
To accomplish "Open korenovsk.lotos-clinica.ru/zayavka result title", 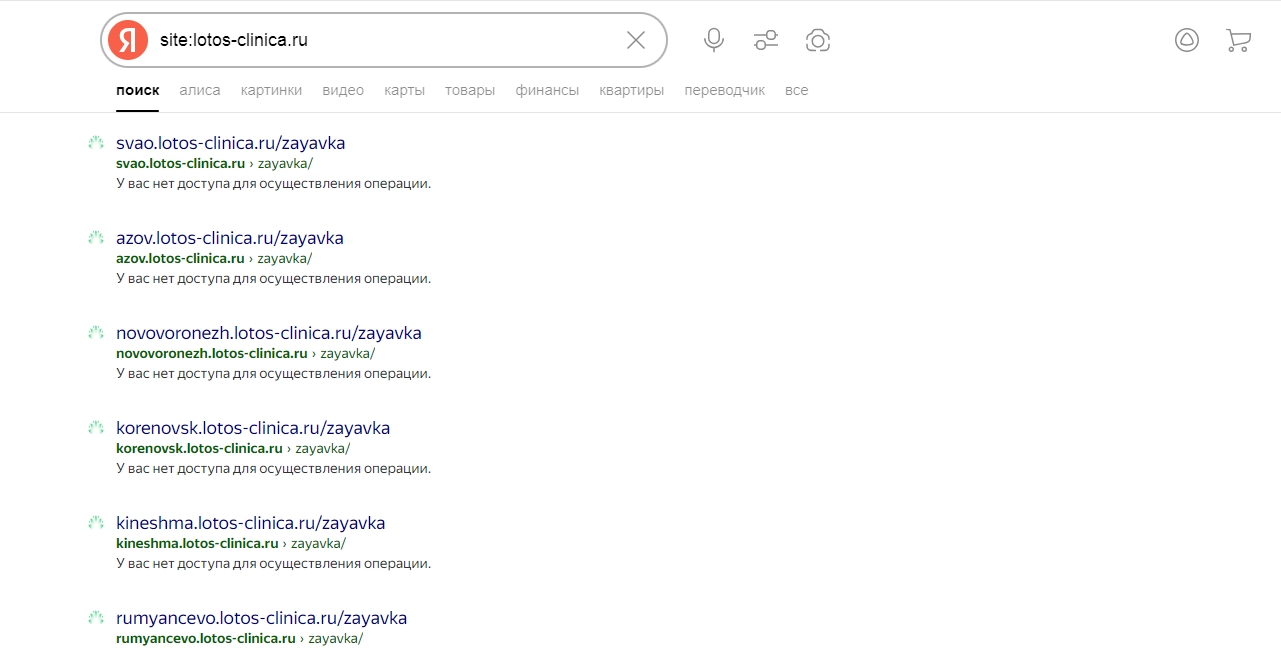I will [253, 428].
